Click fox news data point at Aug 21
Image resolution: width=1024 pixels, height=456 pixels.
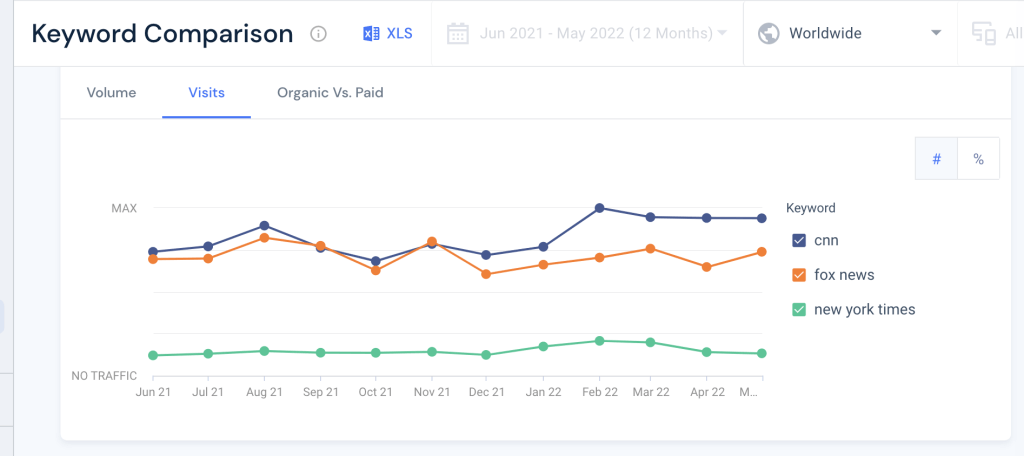(x=264, y=238)
